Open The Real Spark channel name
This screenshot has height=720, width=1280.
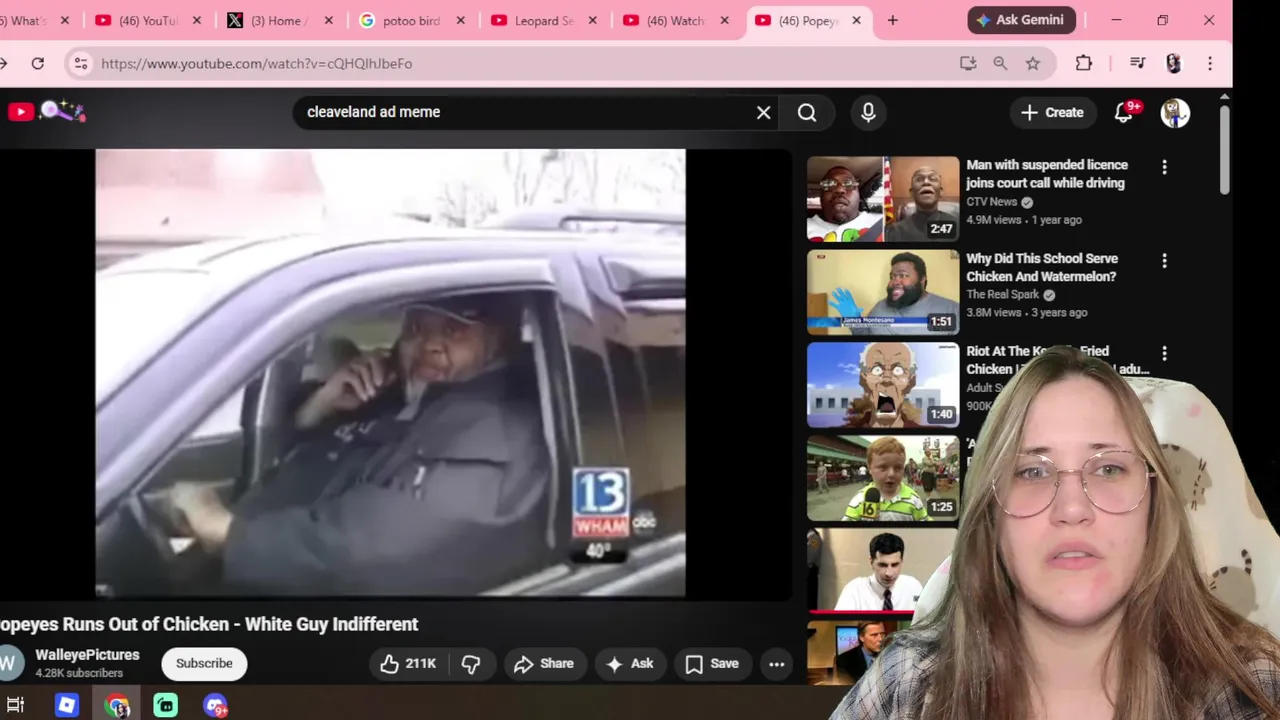(x=1003, y=294)
